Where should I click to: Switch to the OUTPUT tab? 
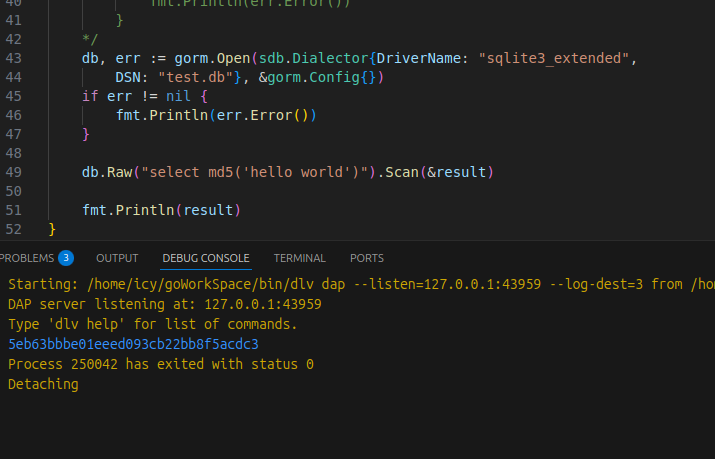[117, 258]
